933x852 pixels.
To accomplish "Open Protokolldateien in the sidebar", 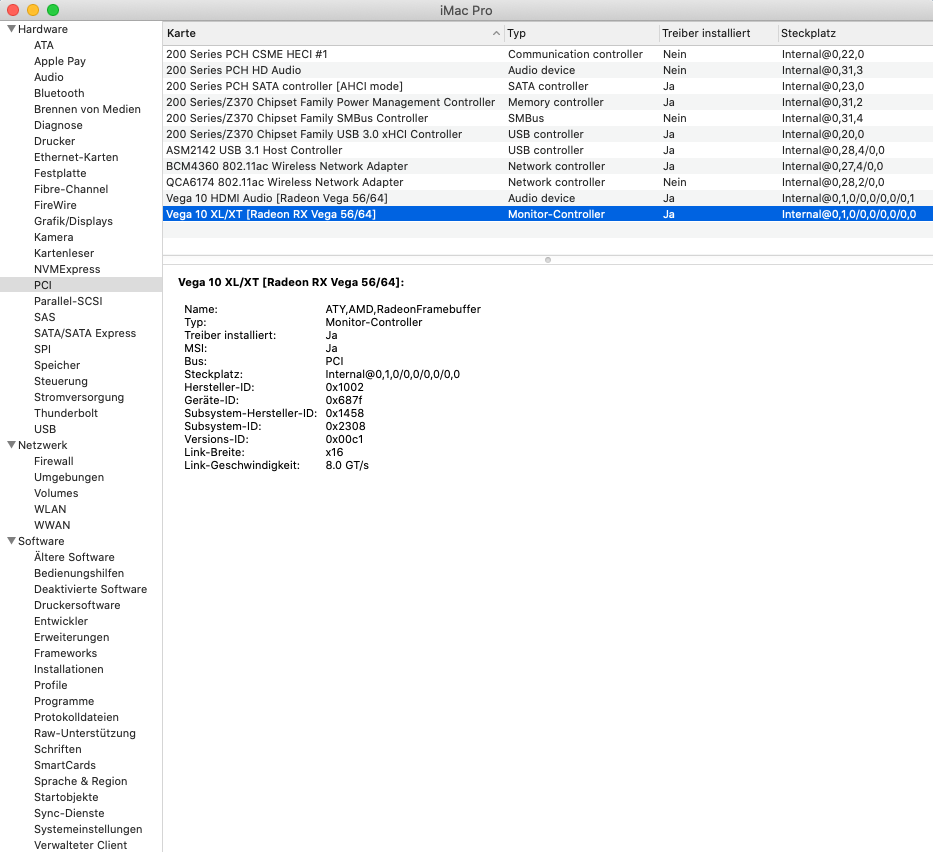I will [x=76, y=718].
